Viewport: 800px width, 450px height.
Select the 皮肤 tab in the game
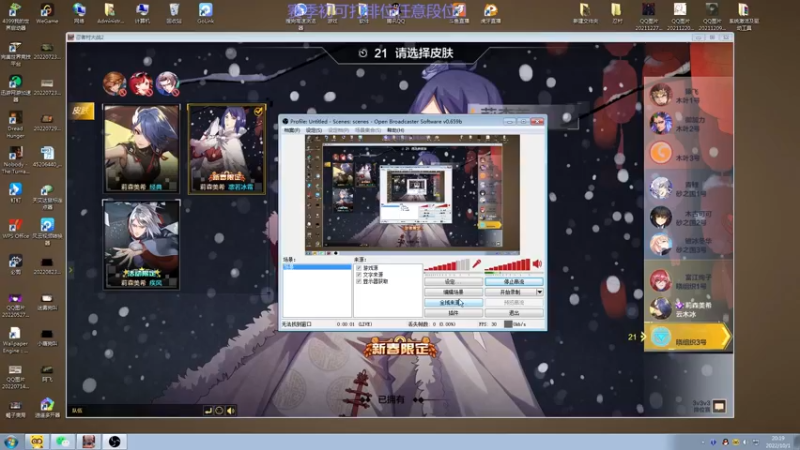(82, 111)
